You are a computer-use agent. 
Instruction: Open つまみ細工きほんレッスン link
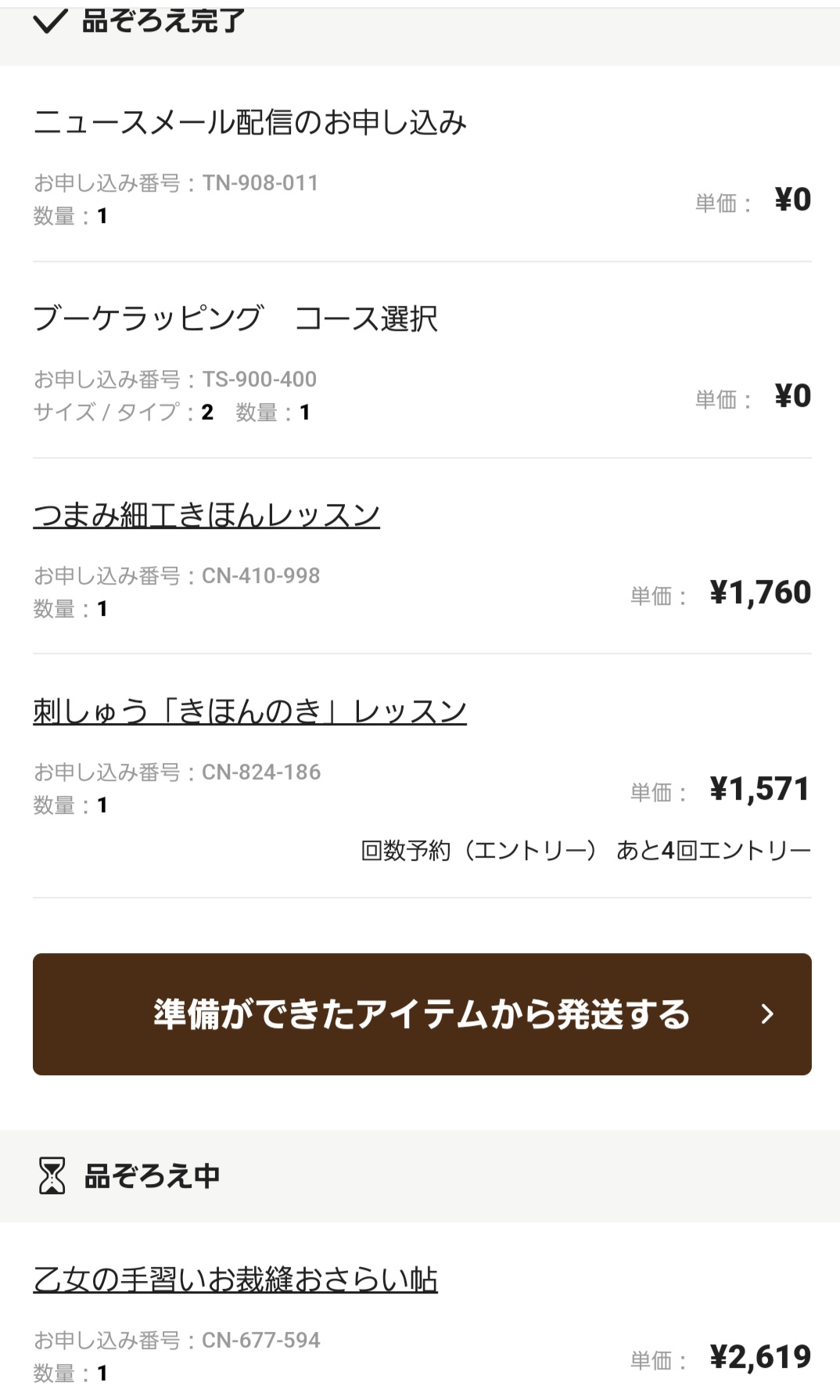[206, 515]
